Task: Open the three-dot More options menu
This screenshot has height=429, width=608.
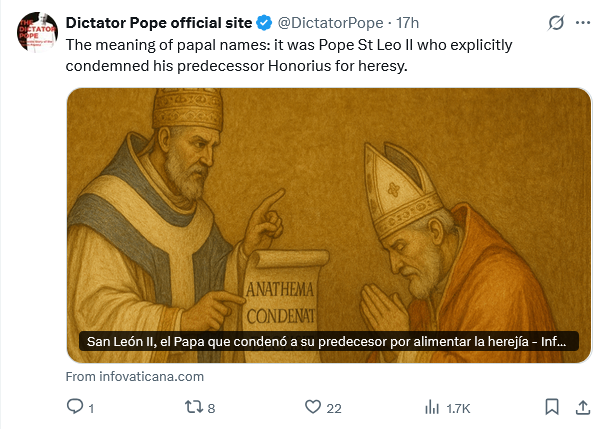Action: pyautogui.click(x=584, y=23)
